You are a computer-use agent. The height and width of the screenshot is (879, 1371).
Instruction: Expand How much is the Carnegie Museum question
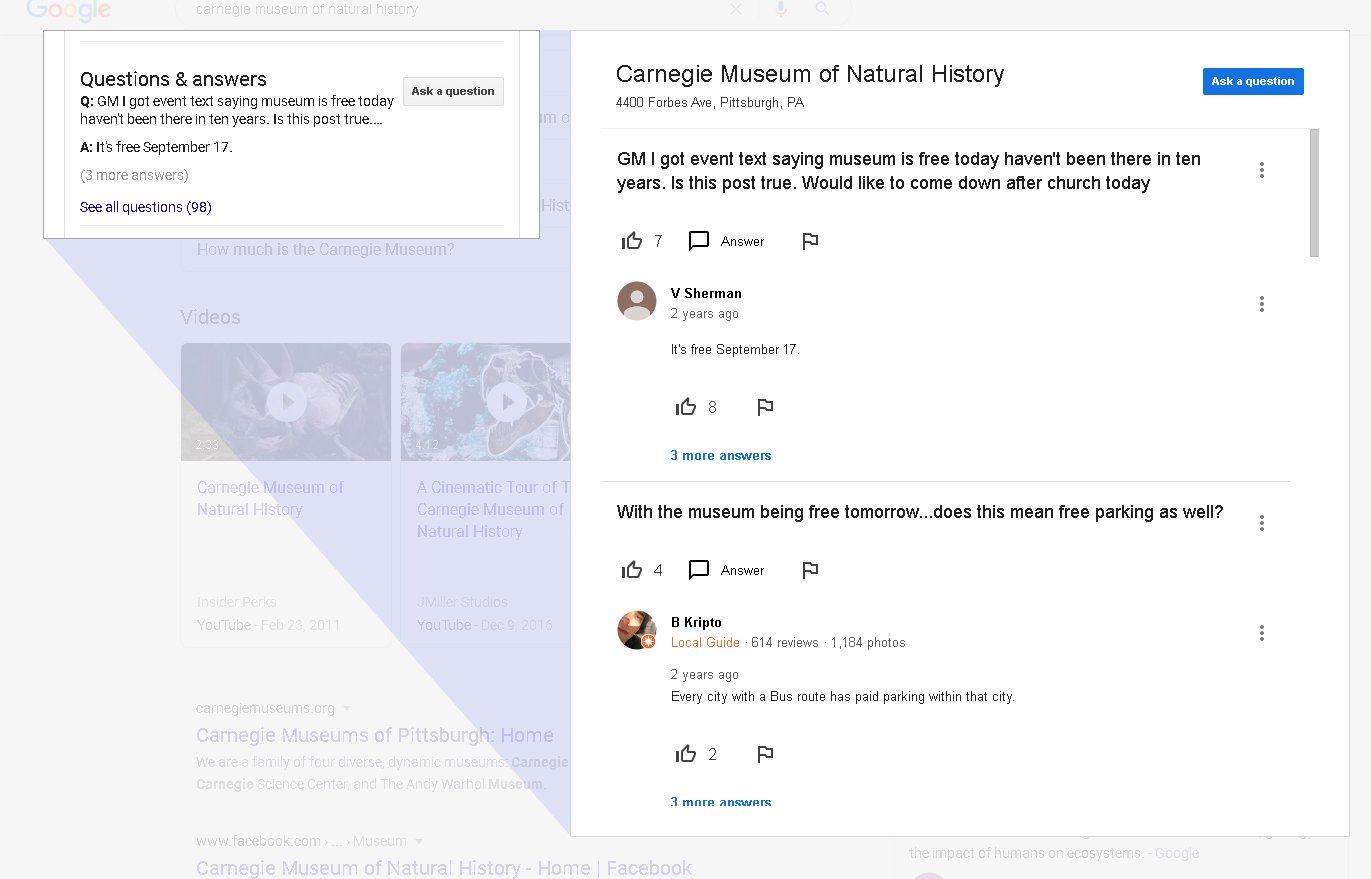click(375, 249)
